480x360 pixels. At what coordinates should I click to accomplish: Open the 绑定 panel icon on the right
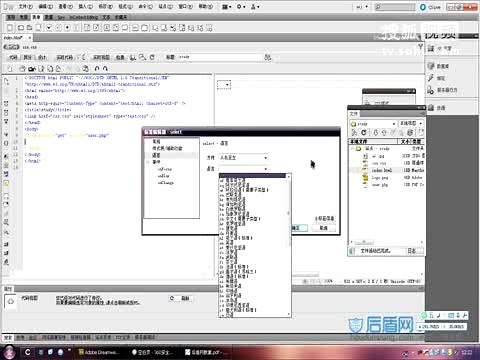click(x=431, y=78)
